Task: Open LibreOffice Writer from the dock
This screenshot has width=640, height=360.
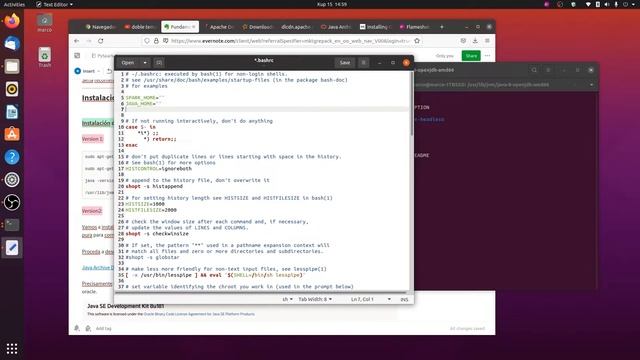Action: 12,111
